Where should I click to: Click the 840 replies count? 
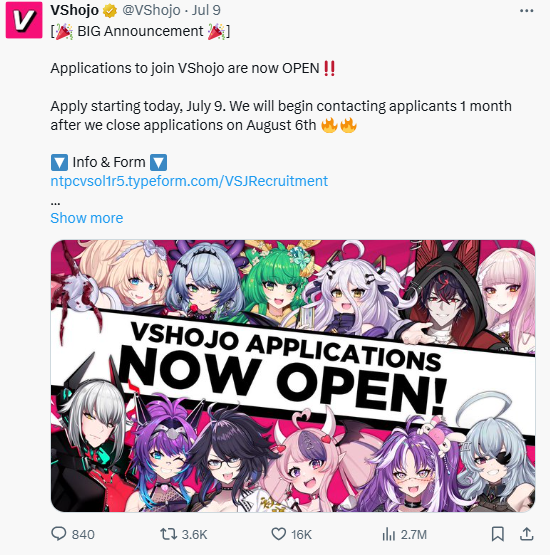(83, 534)
